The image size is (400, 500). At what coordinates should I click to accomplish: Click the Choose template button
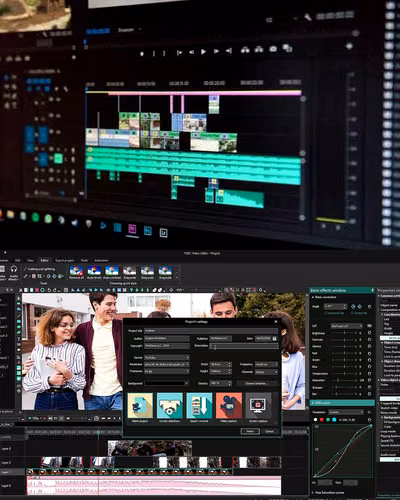pos(257,383)
